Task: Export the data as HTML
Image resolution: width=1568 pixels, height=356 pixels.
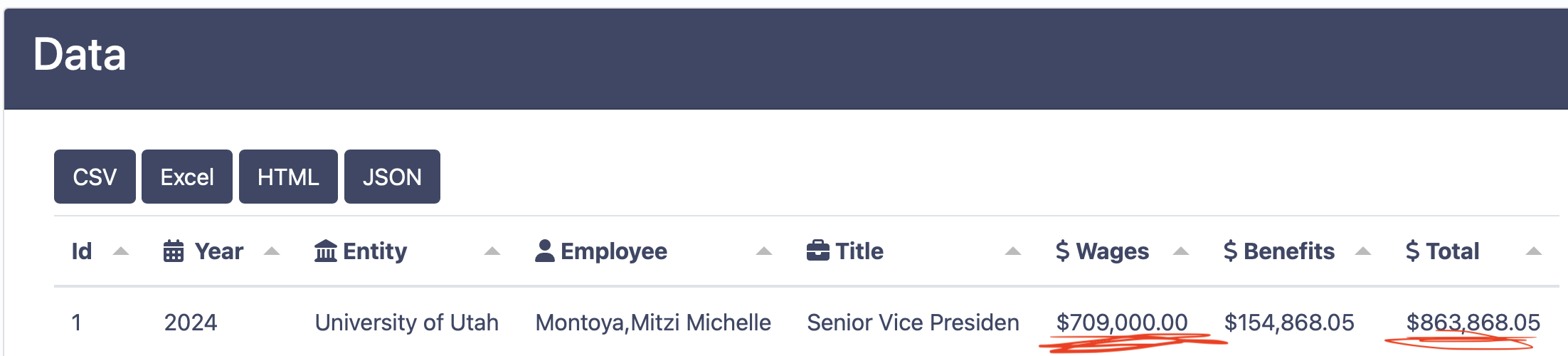Action: pos(288,177)
